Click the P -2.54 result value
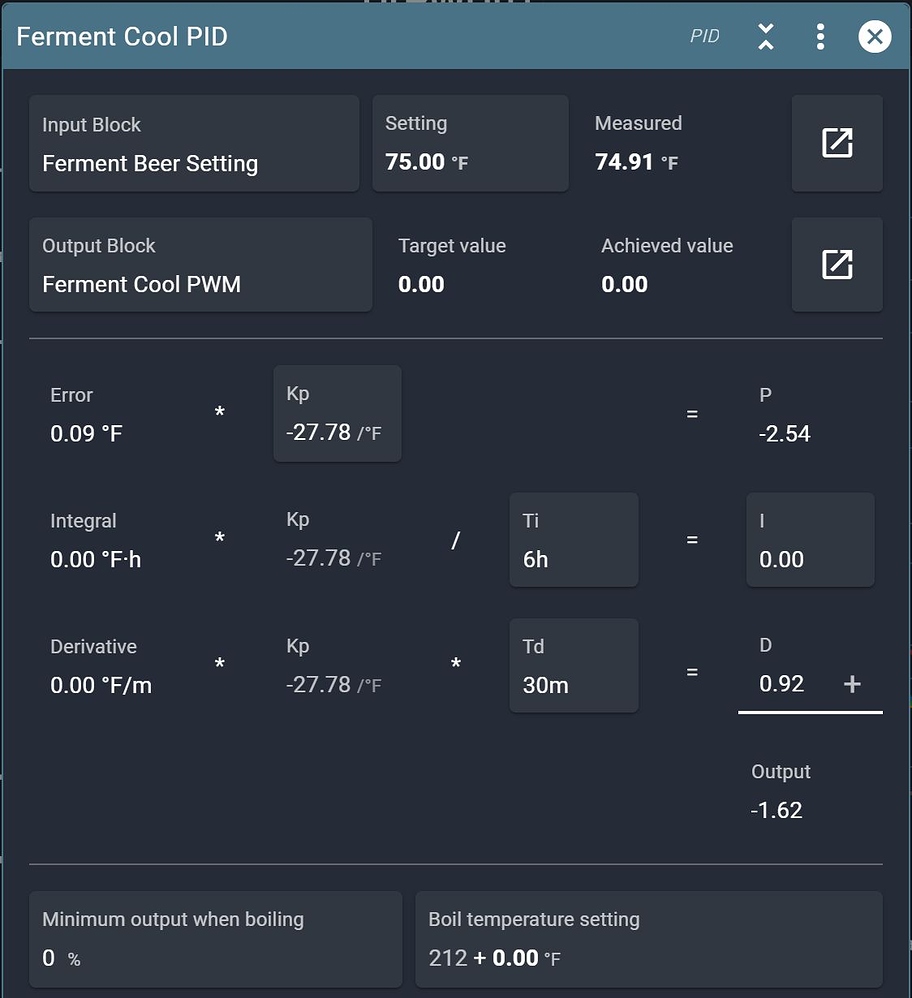 (x=785, y=433)
